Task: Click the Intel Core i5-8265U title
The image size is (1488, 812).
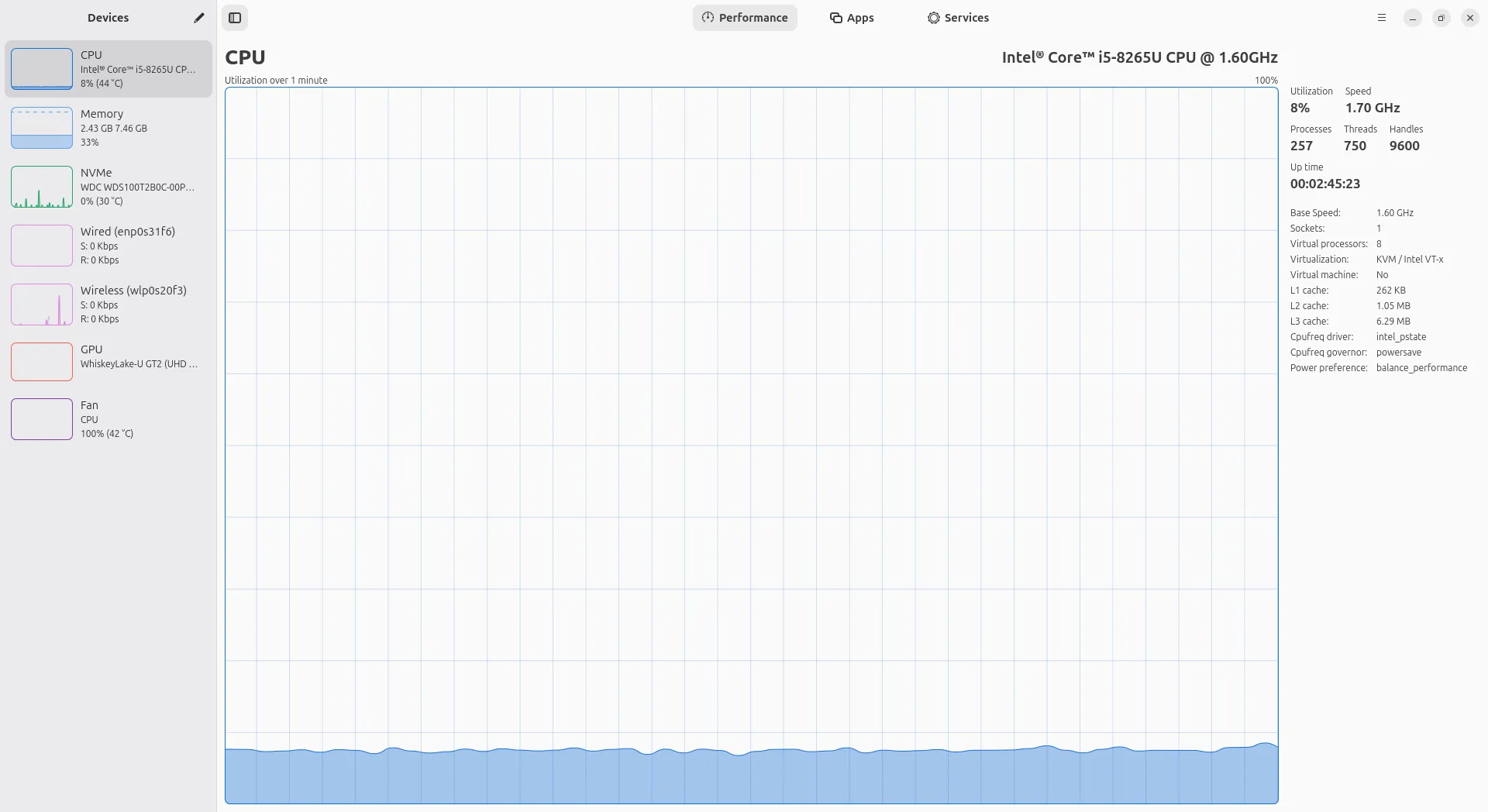Action: coord(1139,57)
